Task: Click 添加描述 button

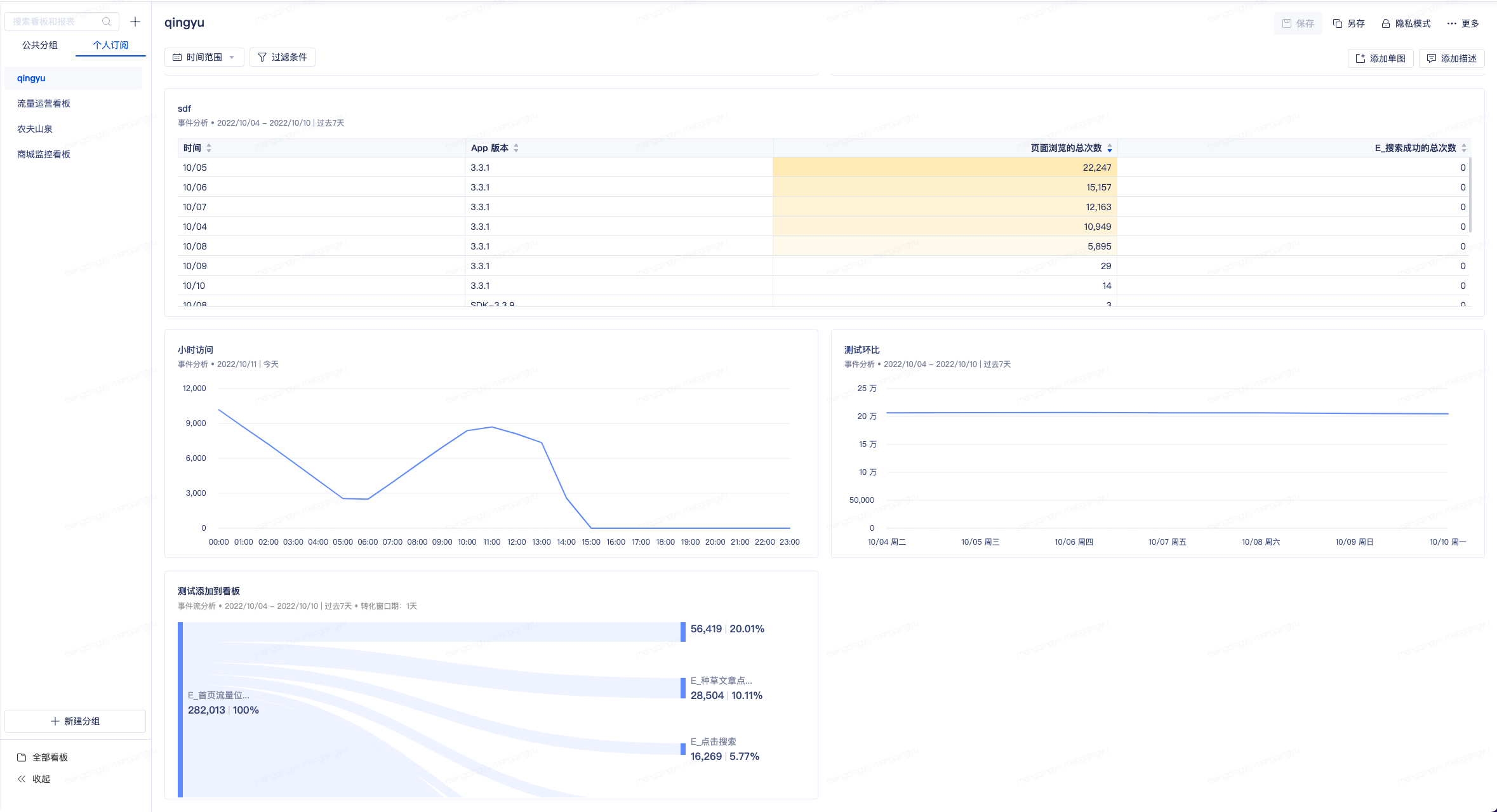Action: tap(1451, 58)
